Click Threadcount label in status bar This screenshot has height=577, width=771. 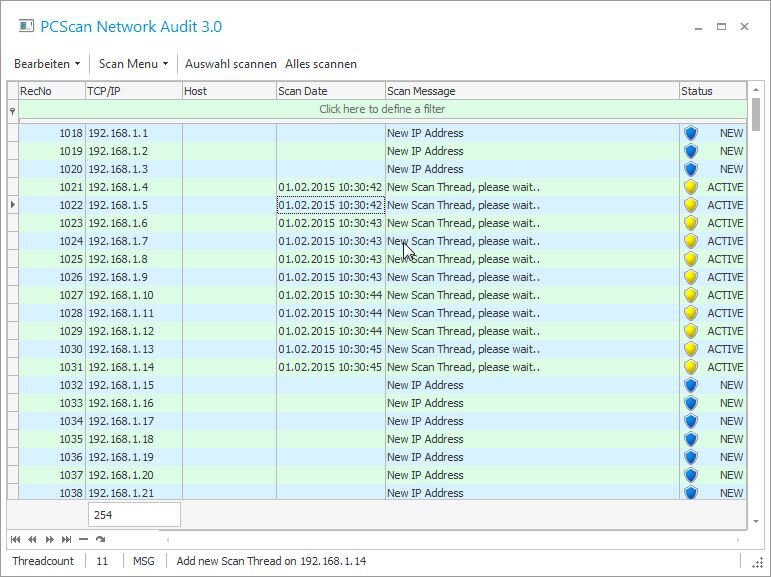point(43,561)
